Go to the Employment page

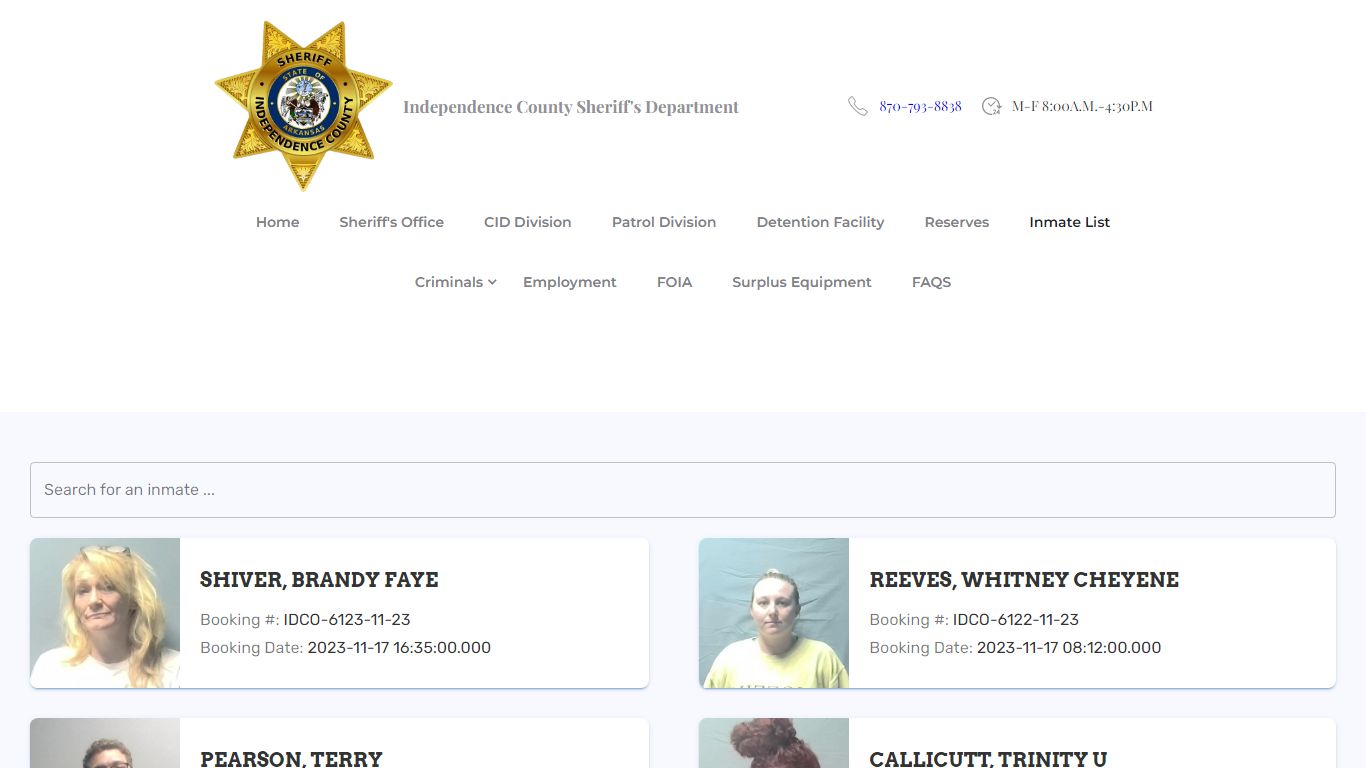pos(570,282)
